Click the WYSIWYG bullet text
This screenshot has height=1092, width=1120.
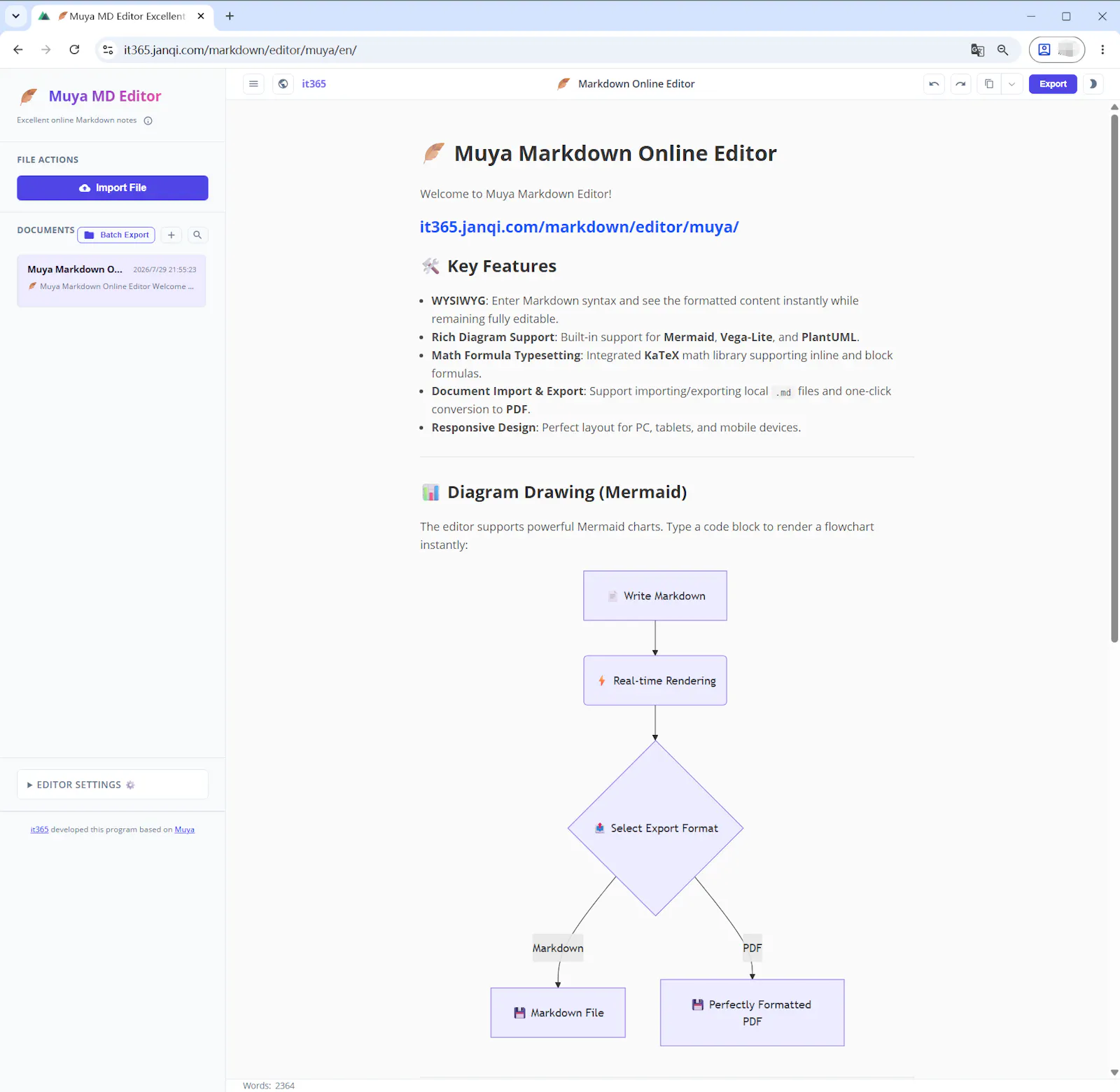click(x=645, y=309)
